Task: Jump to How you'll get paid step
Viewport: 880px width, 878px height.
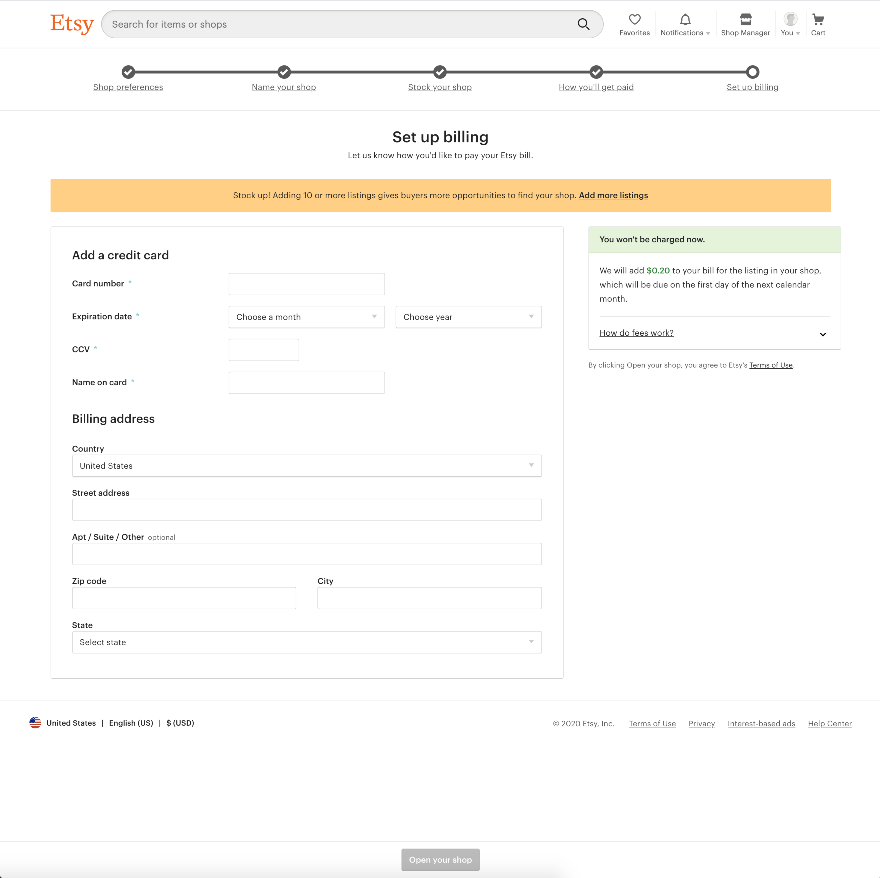Action: pos(595,87)
